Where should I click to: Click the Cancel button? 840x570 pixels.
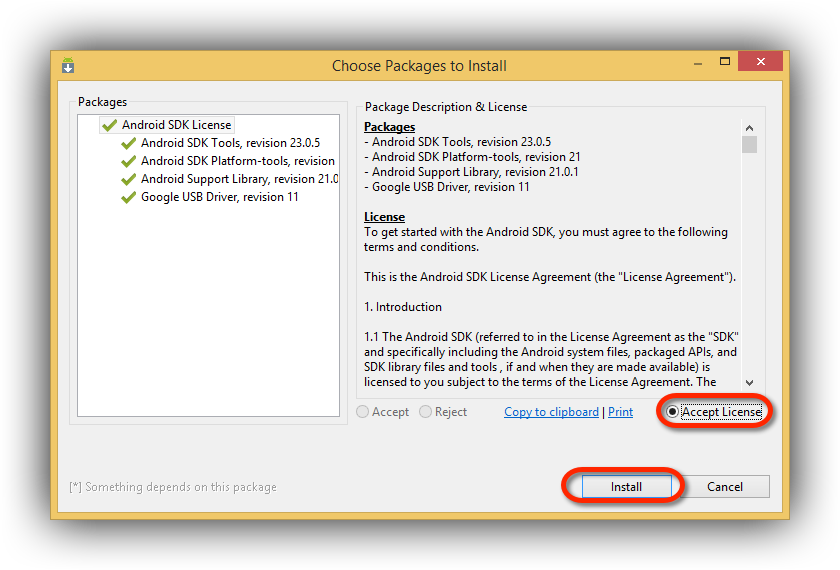pos(725,486)
